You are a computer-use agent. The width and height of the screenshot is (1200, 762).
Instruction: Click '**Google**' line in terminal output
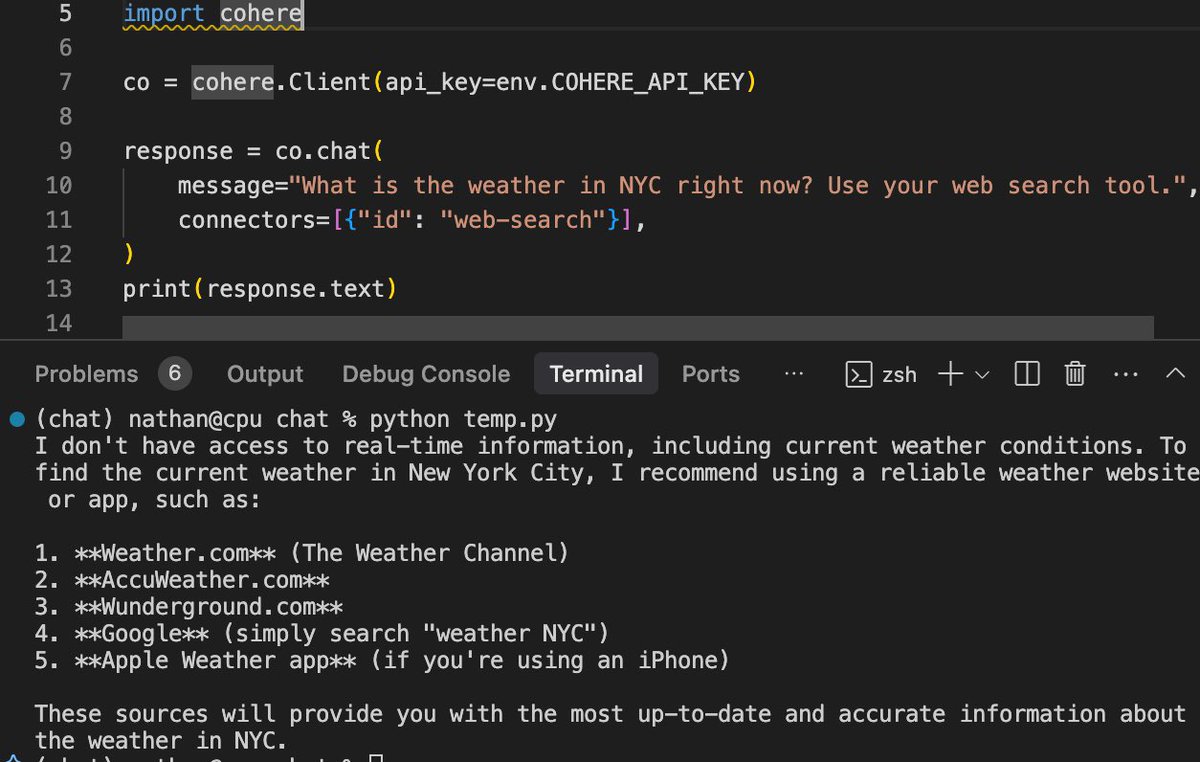pyautogui.click(x=323, y=633)
